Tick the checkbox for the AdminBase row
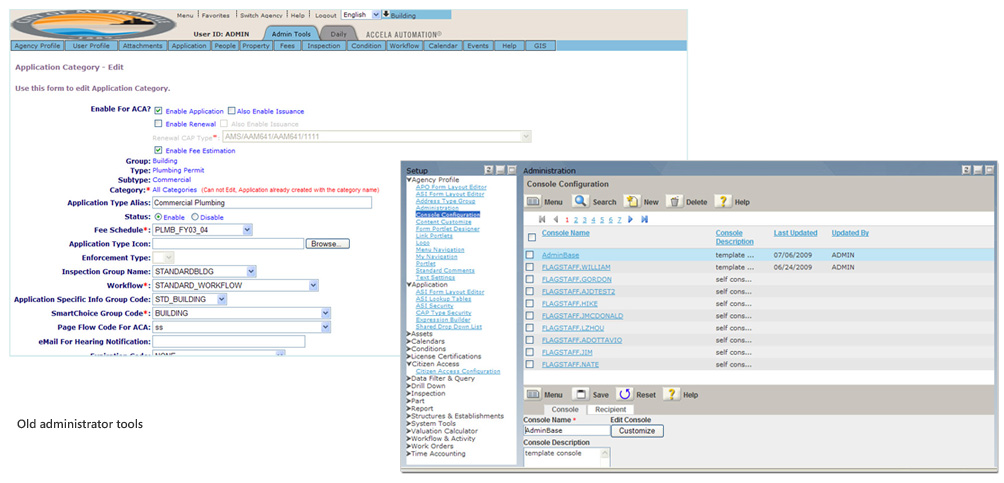 tap(530, 255)
